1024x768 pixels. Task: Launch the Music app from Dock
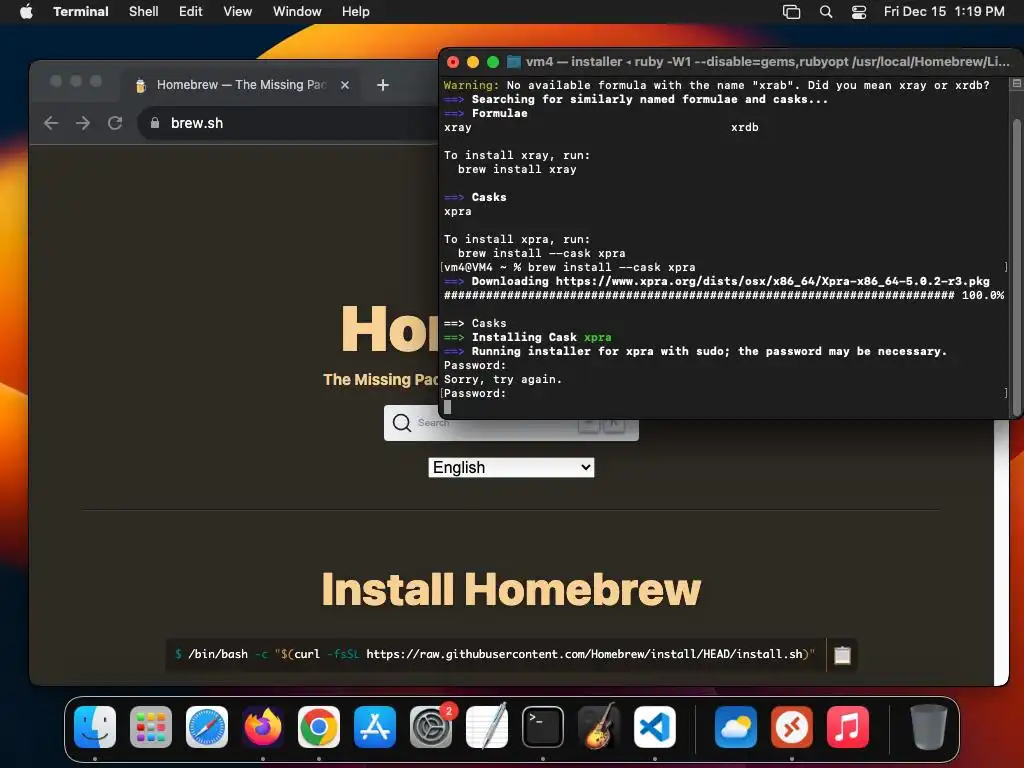tap(848, 727)
